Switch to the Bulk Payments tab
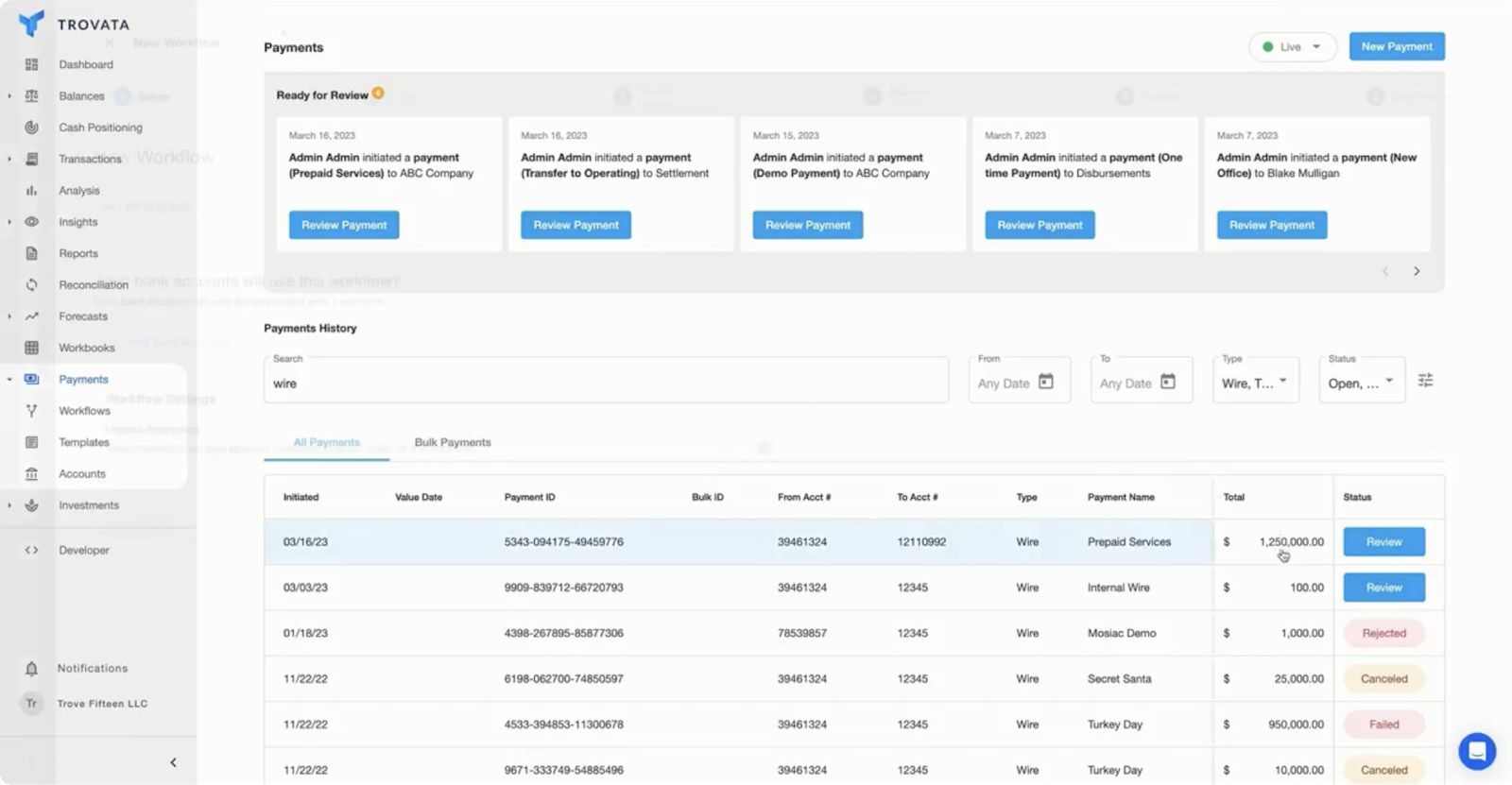 (453, 442)
